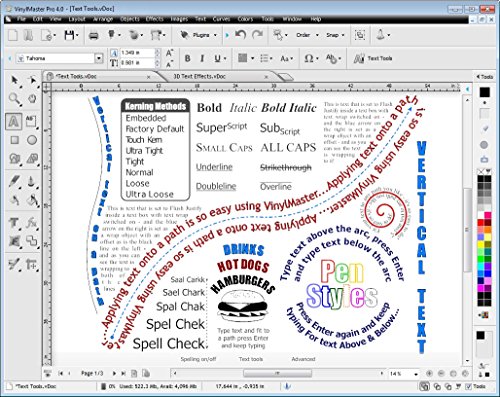The image size is (500, 397).
Task: Toggle the Tools checkbox in status bar
Action: (469, 386)
